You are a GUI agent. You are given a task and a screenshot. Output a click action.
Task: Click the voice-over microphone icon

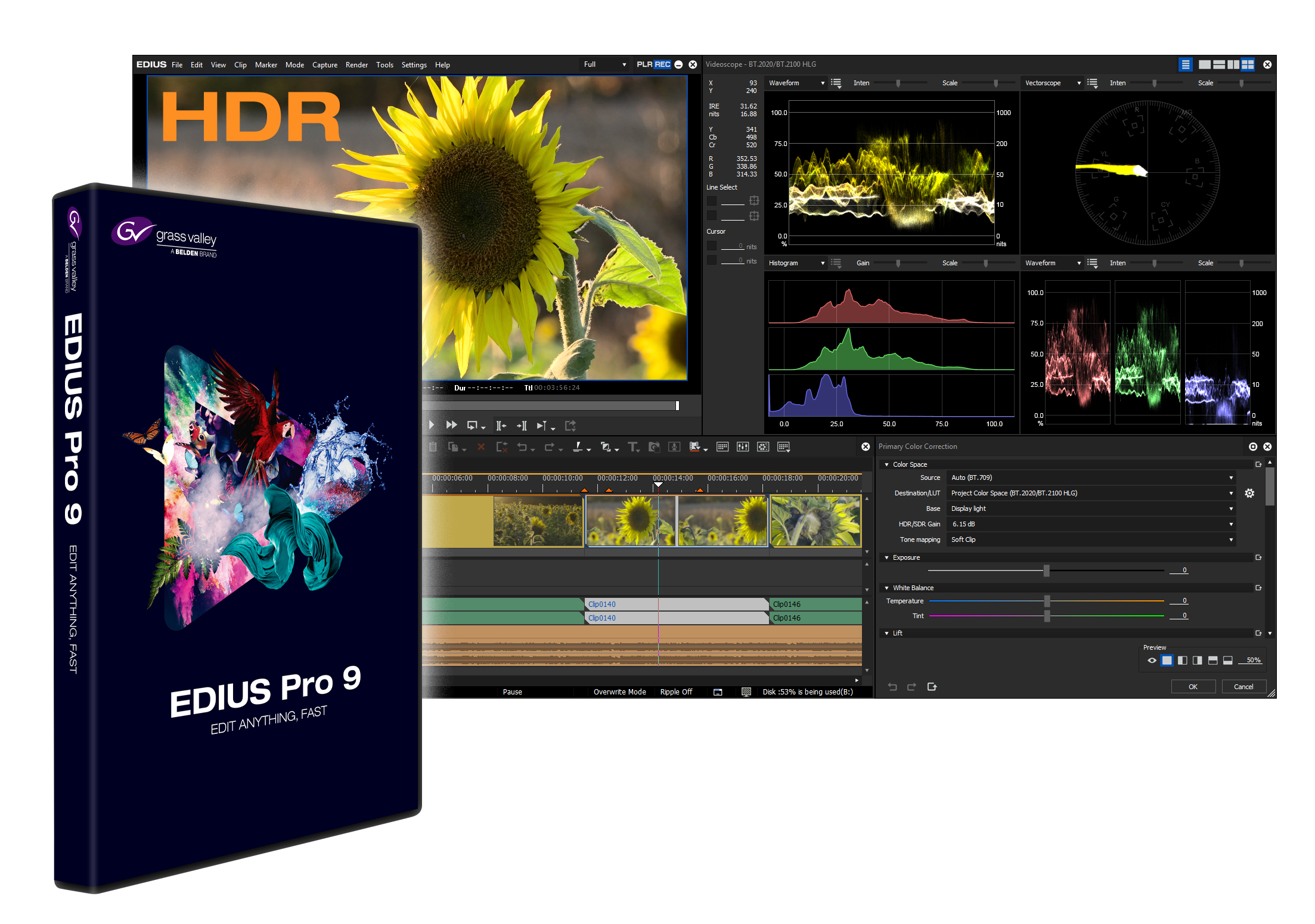pyautogui.click(x=674, y=447)
